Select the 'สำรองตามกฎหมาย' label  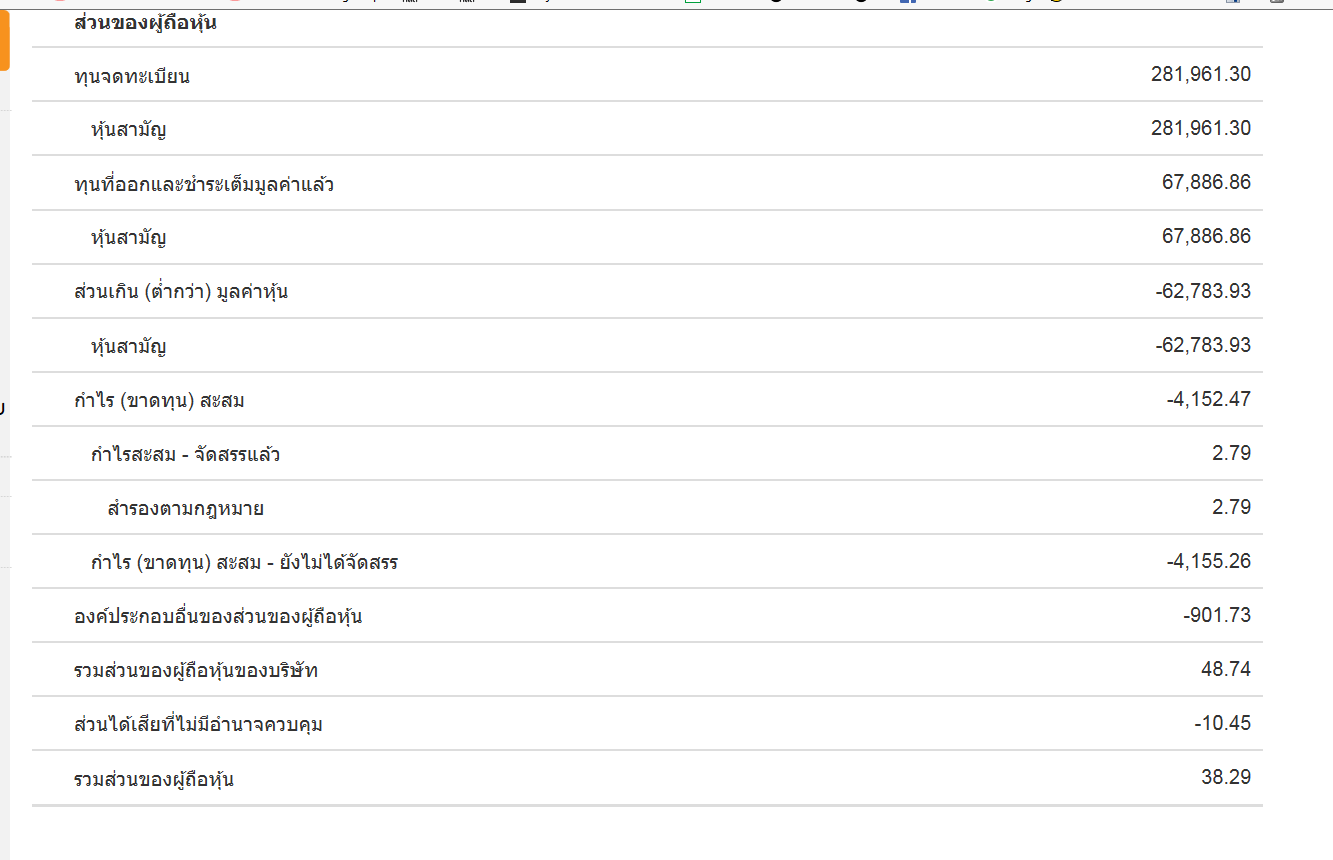[185, 509]
